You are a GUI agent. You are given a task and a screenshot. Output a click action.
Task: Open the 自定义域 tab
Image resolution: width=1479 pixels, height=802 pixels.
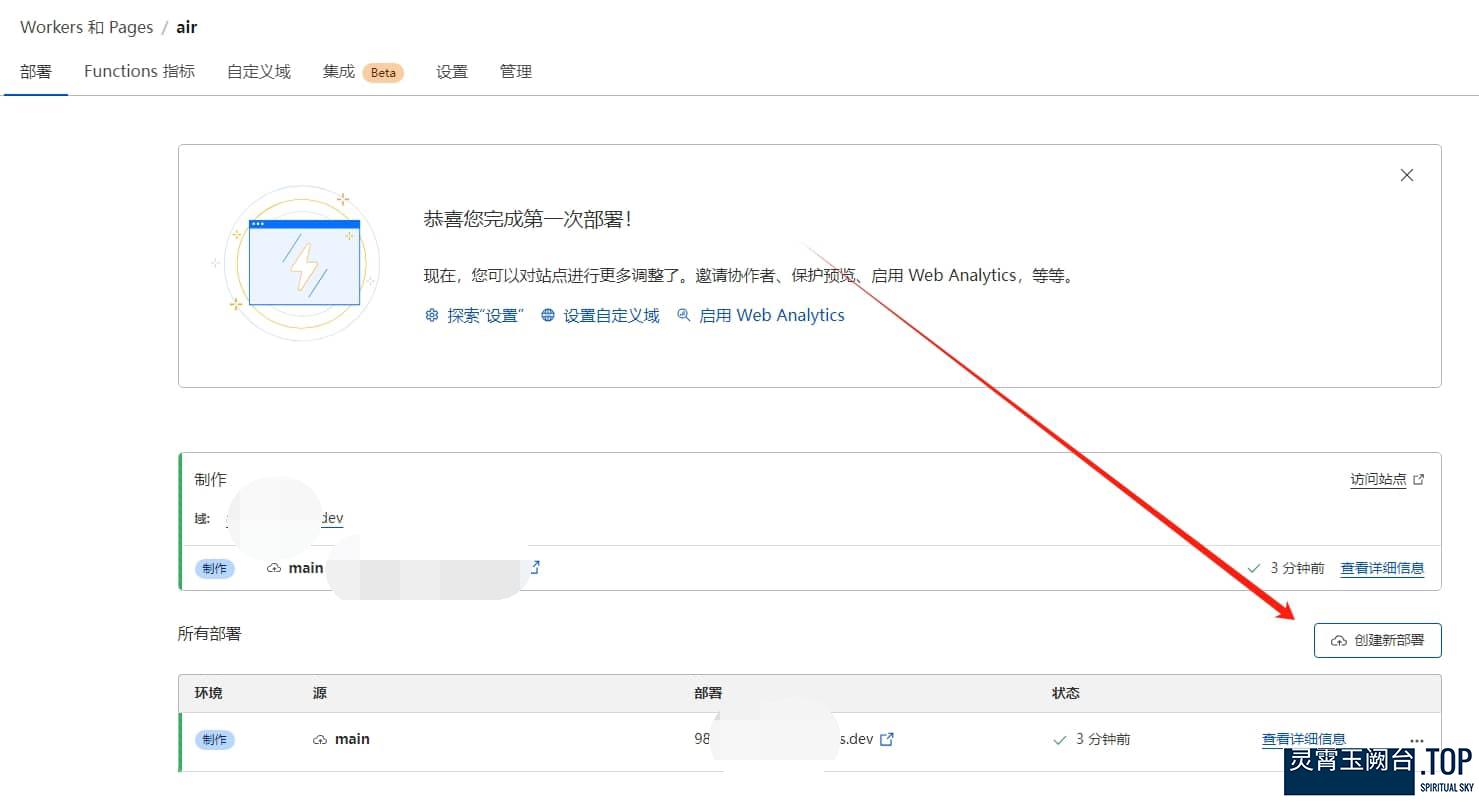(258, 71)
